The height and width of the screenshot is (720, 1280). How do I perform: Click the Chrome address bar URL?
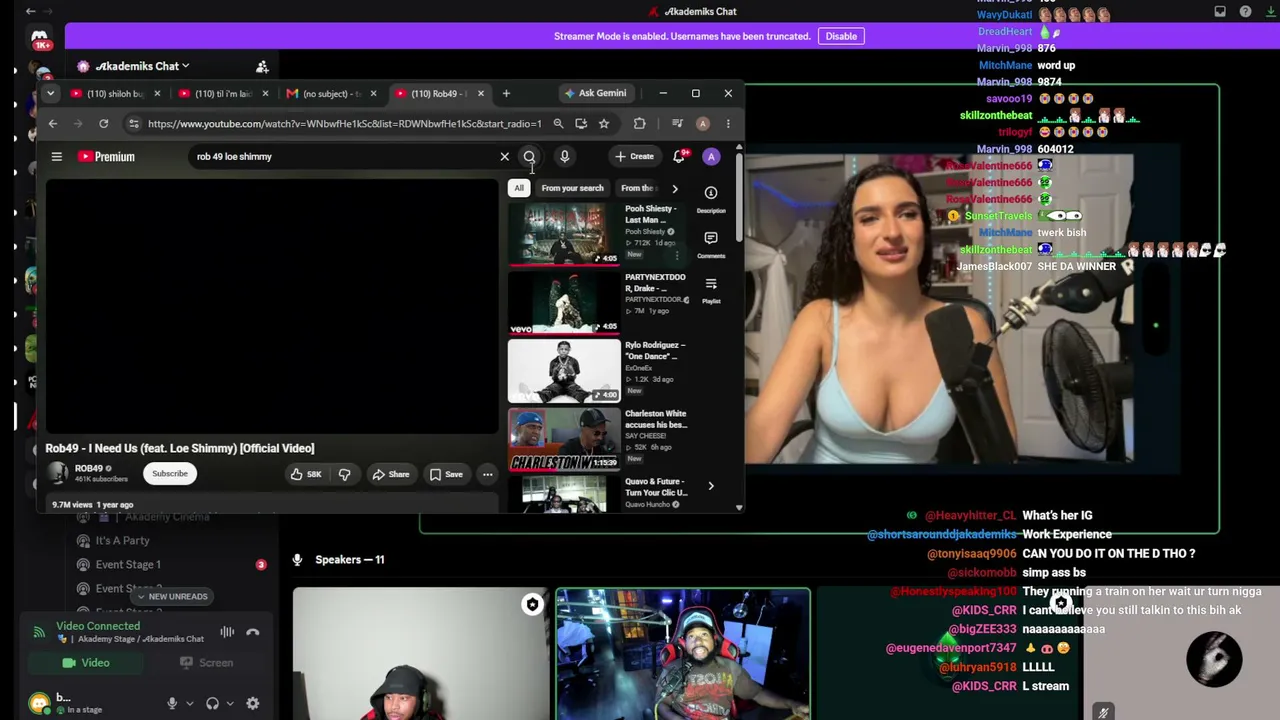click(344, 124)
